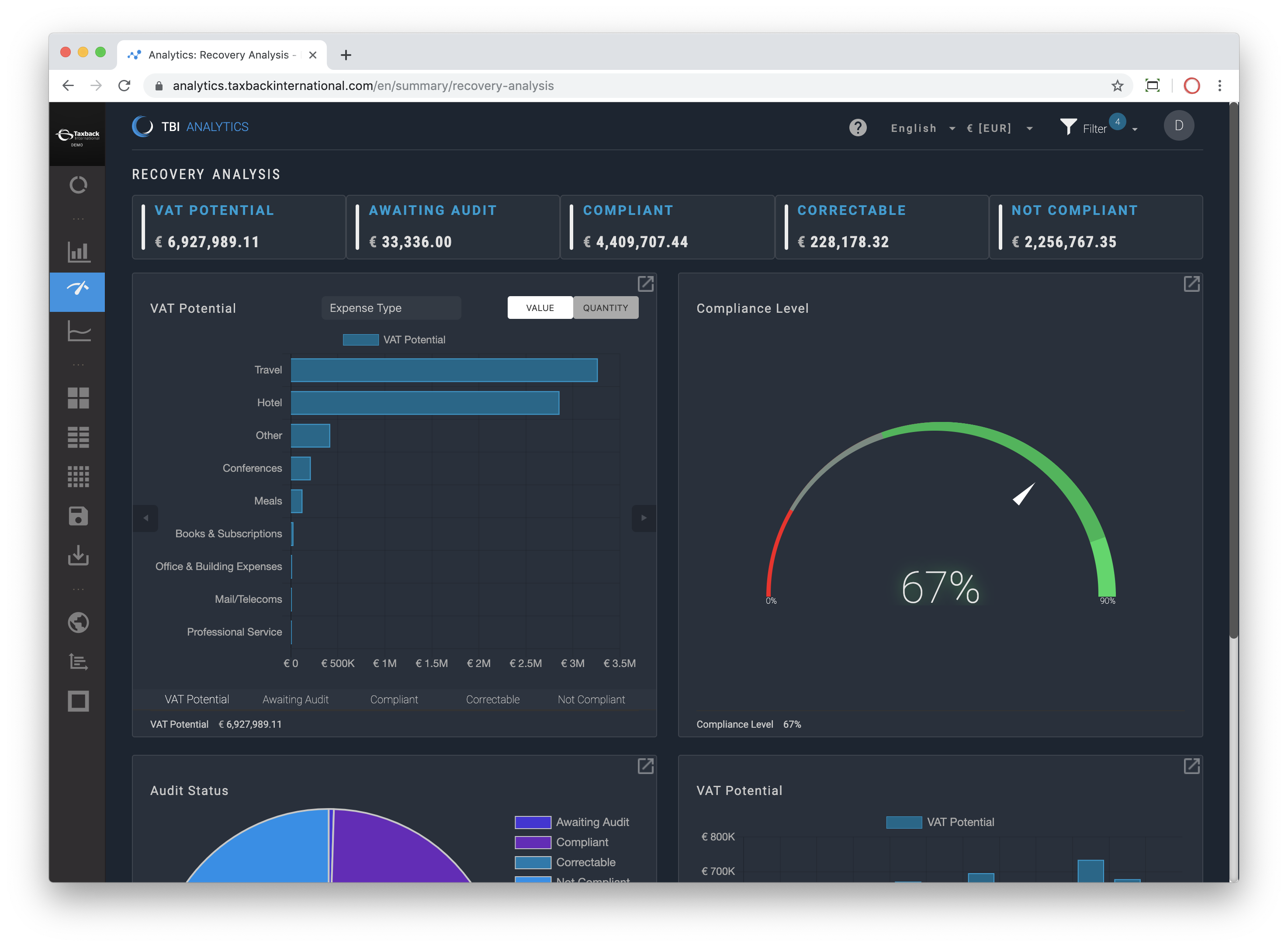The width and height of the screenshot is (1288, 947).
Task: Open the Expense Type selector
Action: (x=391, y=308)
